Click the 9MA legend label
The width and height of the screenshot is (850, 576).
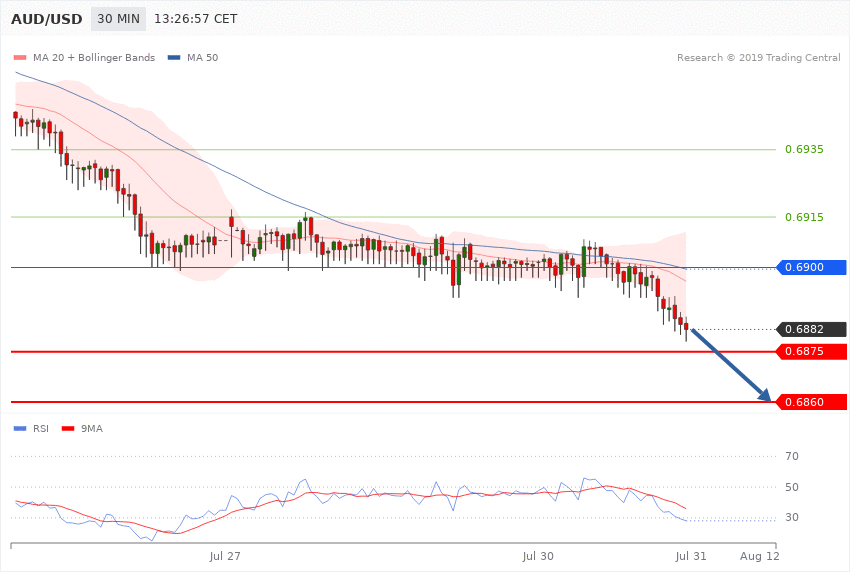click(x=92, y=429)
